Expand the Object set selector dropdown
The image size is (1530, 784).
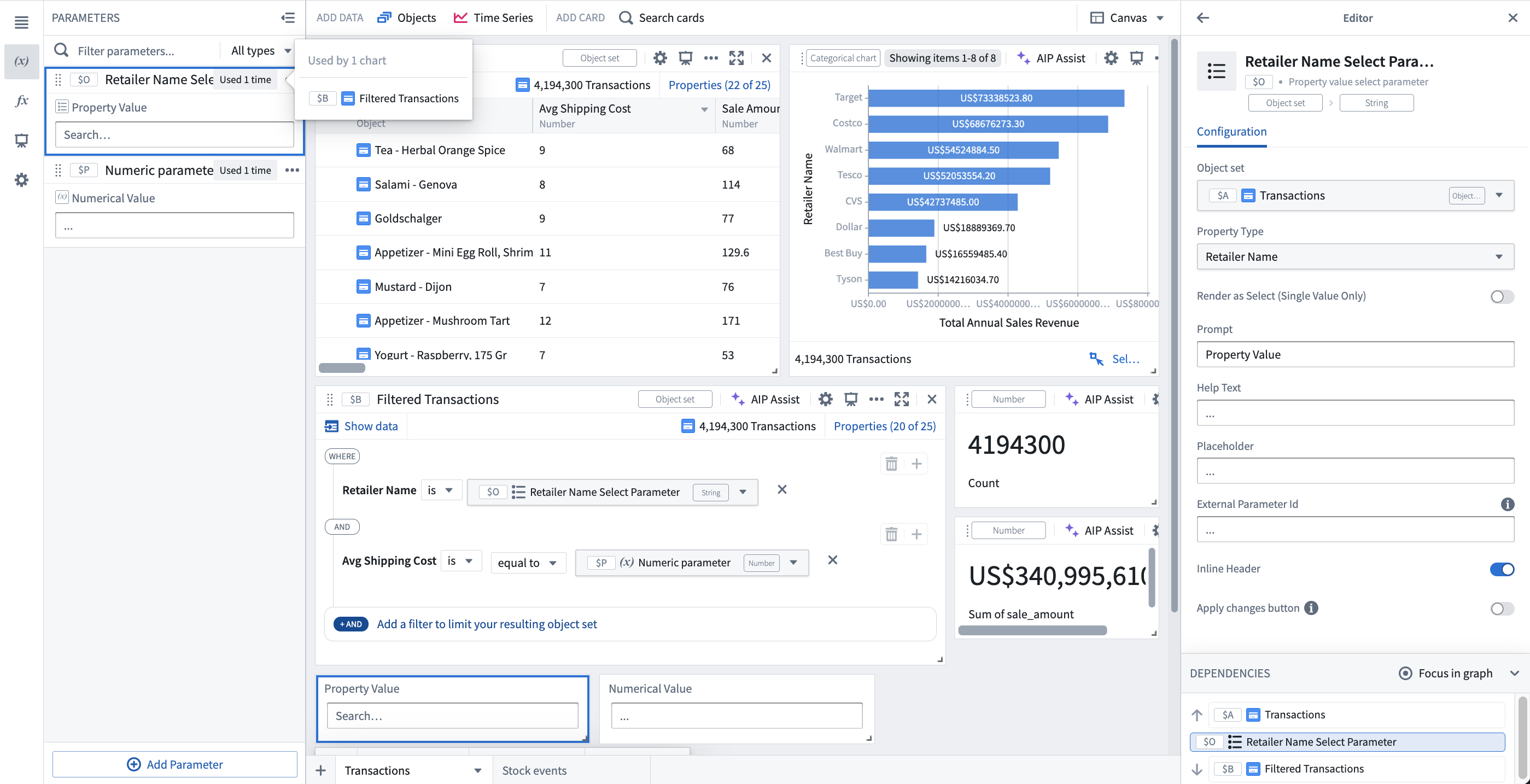1502,195
